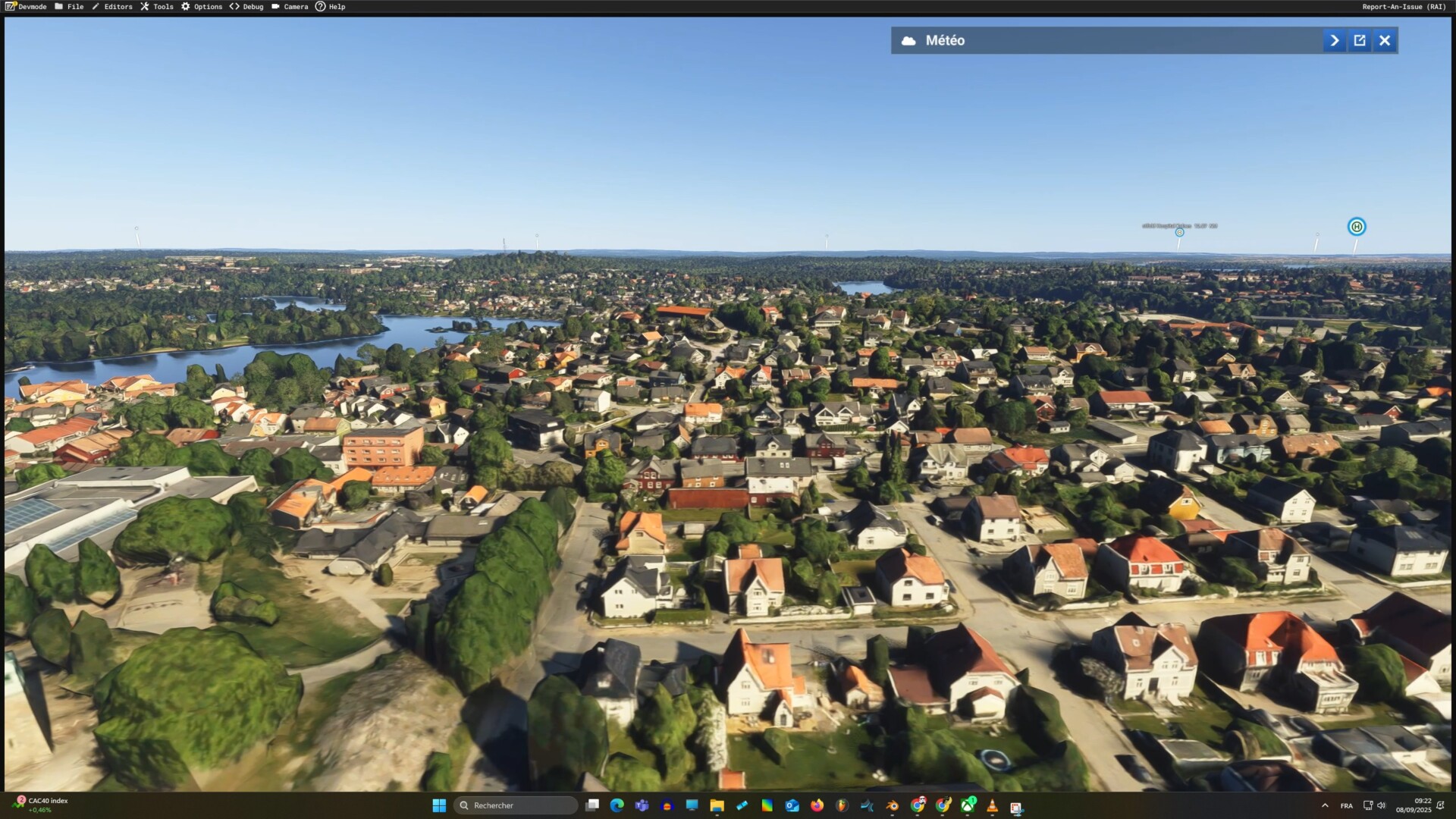Show hidden system tray icons chevron
Screen dimensions: 1456x819
click(x=1325, y=805)
